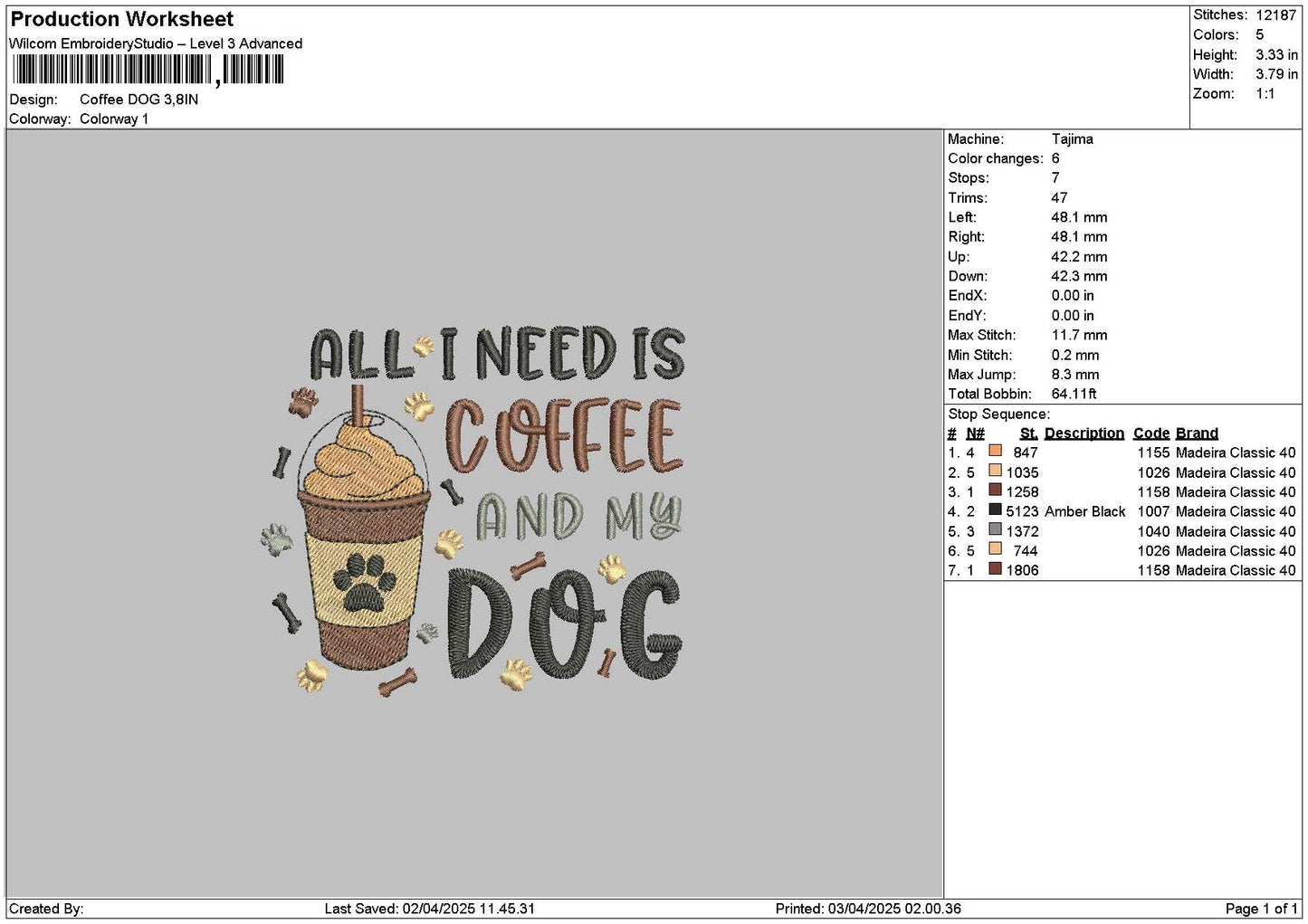
Task: Click the Up value 42.2 mm
Action: click(1079, 257)
